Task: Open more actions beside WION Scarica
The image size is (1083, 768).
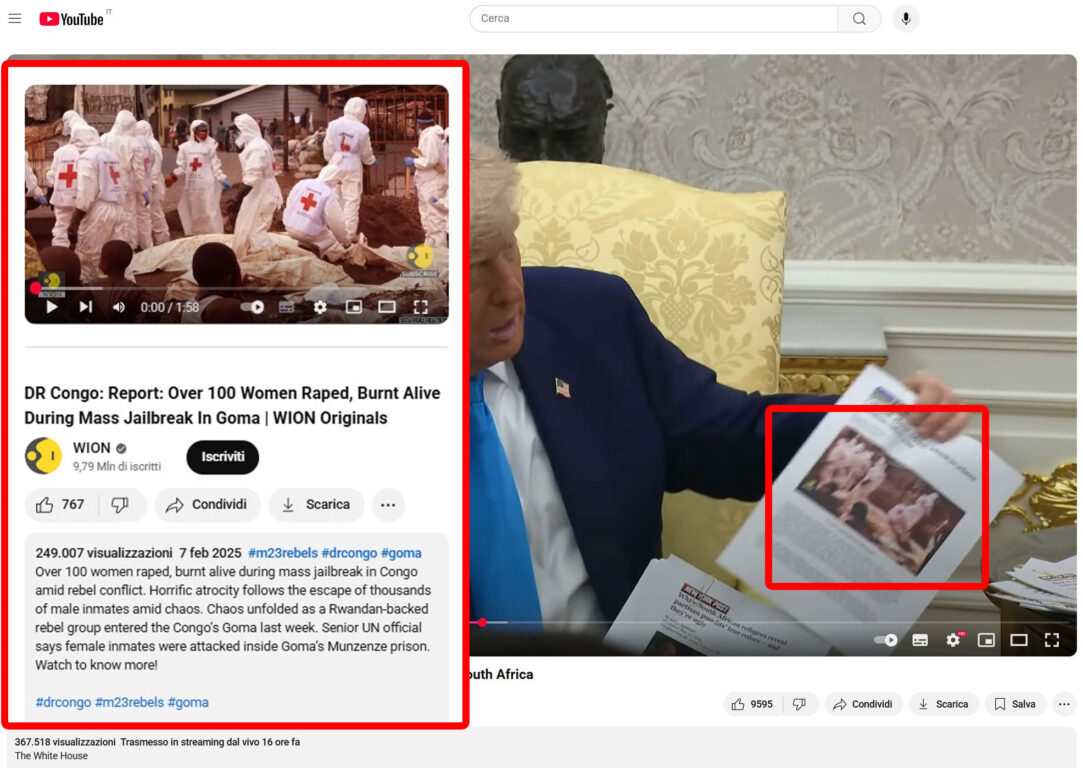Action: 388,505
